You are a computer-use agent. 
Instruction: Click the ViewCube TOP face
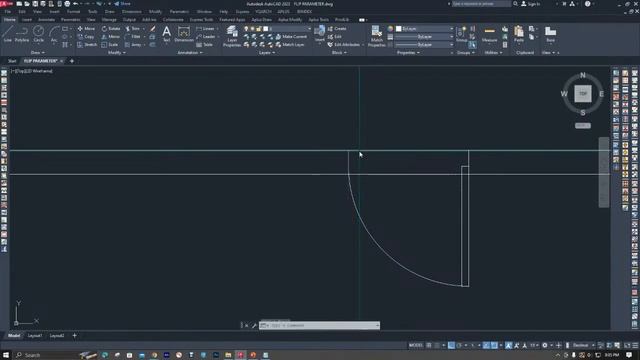582,93
